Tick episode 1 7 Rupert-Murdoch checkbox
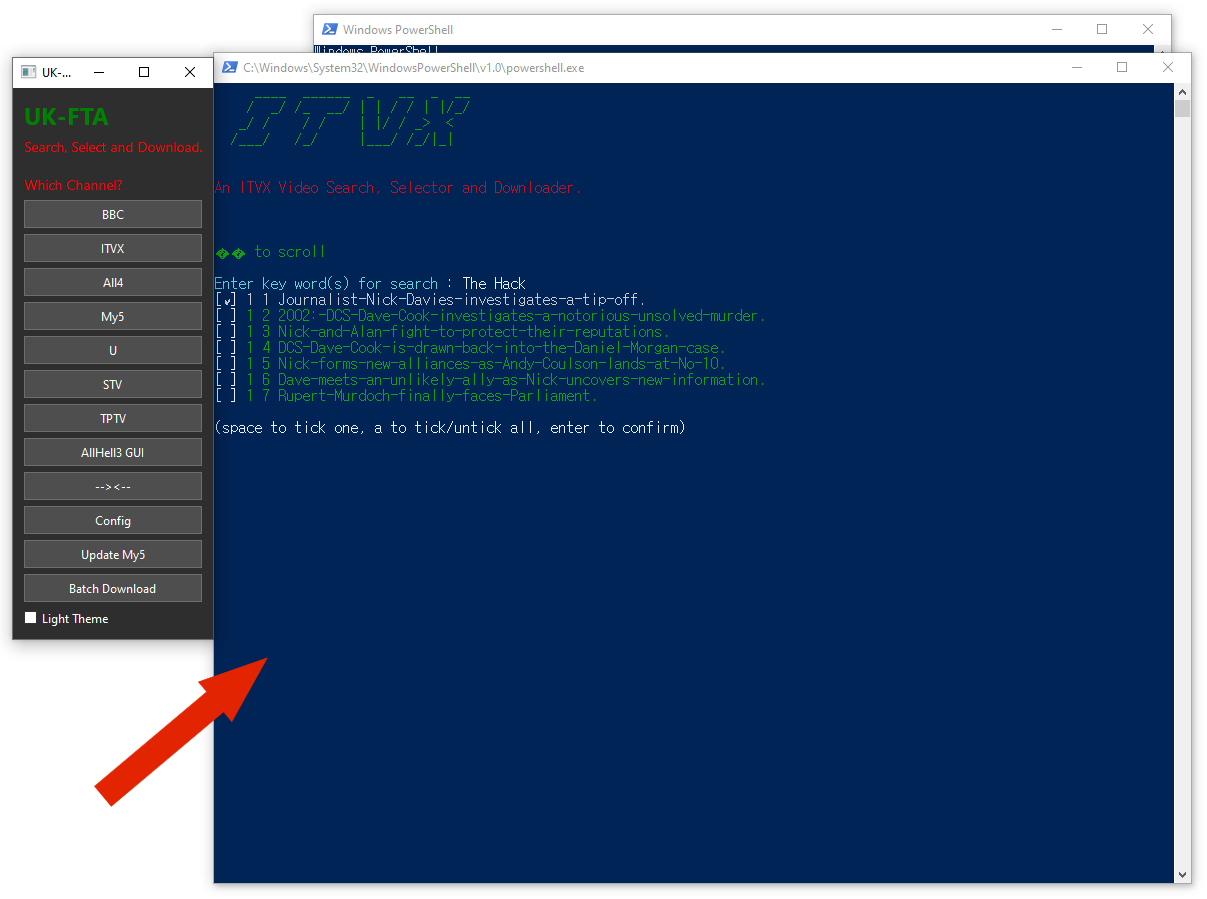The image size is (1207, 899). click(x=226, y=396)
